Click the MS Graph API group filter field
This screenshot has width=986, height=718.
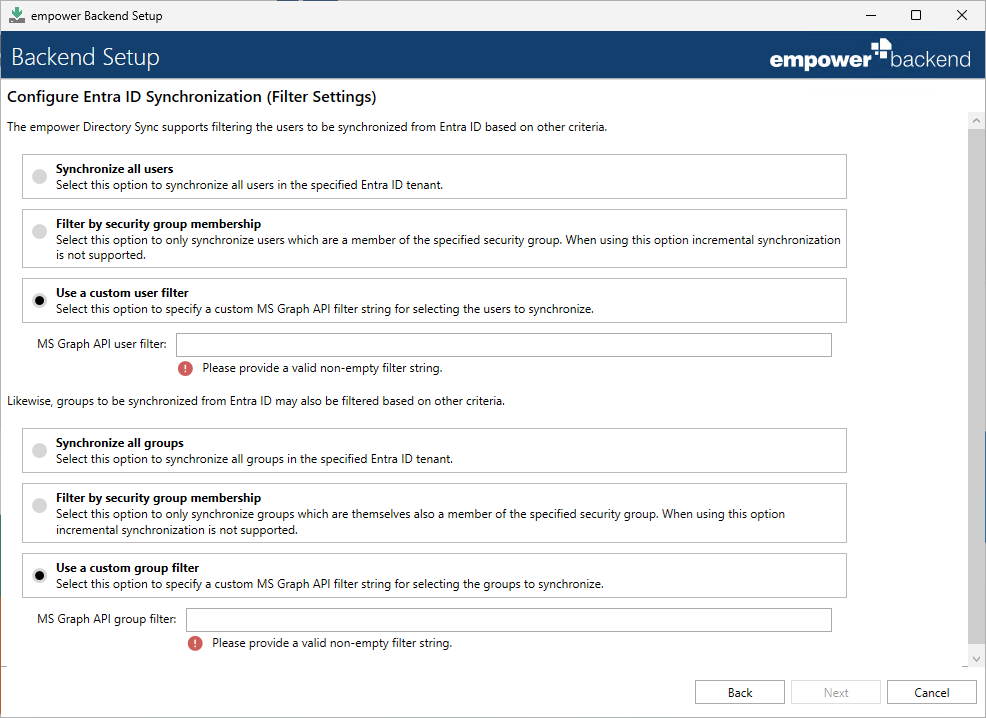[509, 620]
